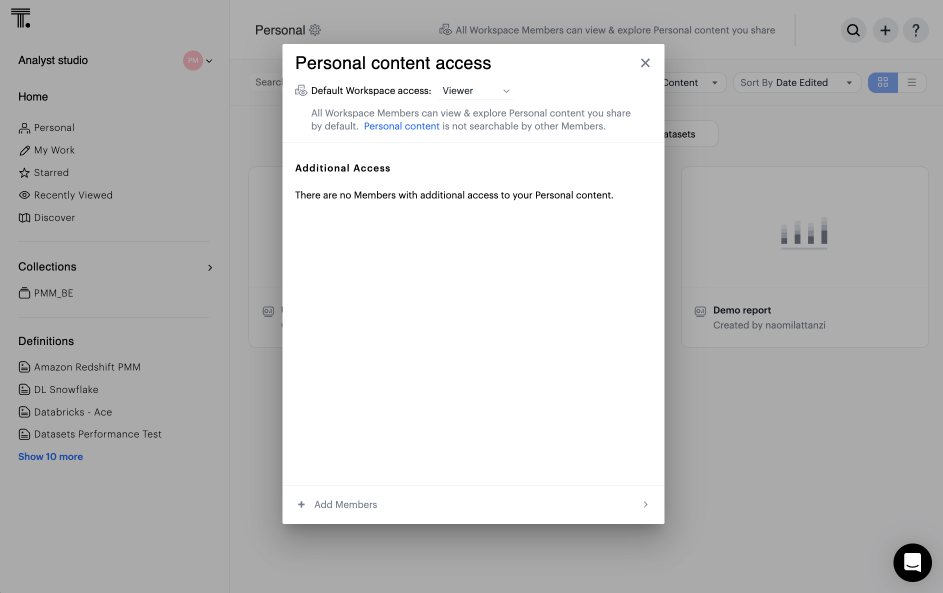Close the Personal content access dialog

coord(645,63)
